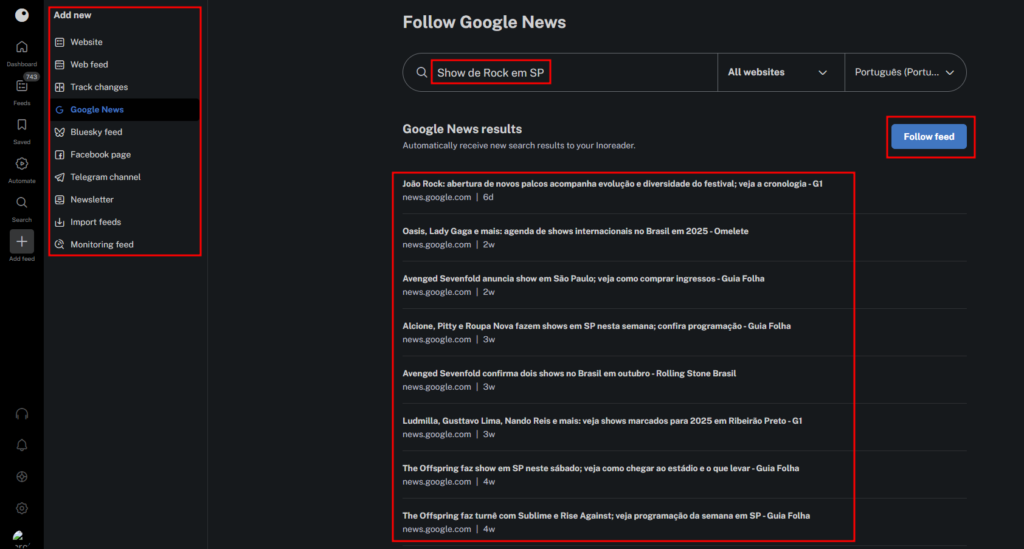Open the Português language dropdown

click(x=904, y=72)
